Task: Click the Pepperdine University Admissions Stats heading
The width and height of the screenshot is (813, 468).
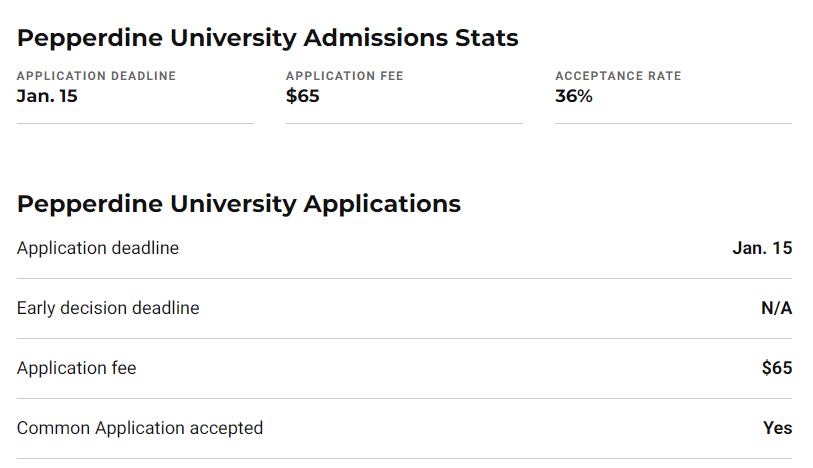Action: 267,39
